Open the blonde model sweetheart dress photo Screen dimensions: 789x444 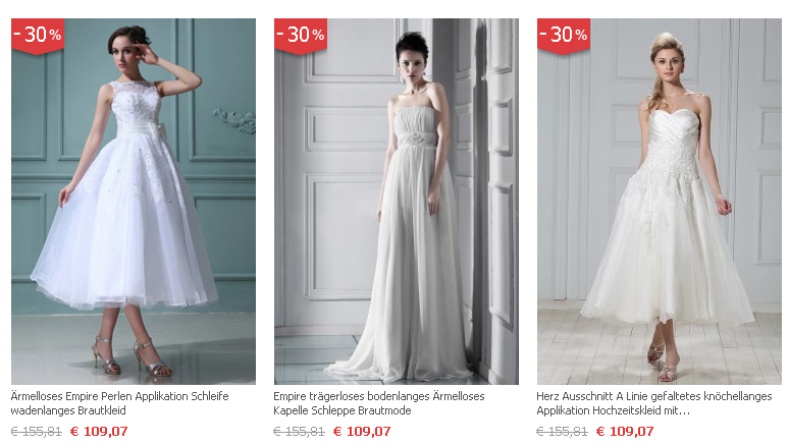[659, 201]
